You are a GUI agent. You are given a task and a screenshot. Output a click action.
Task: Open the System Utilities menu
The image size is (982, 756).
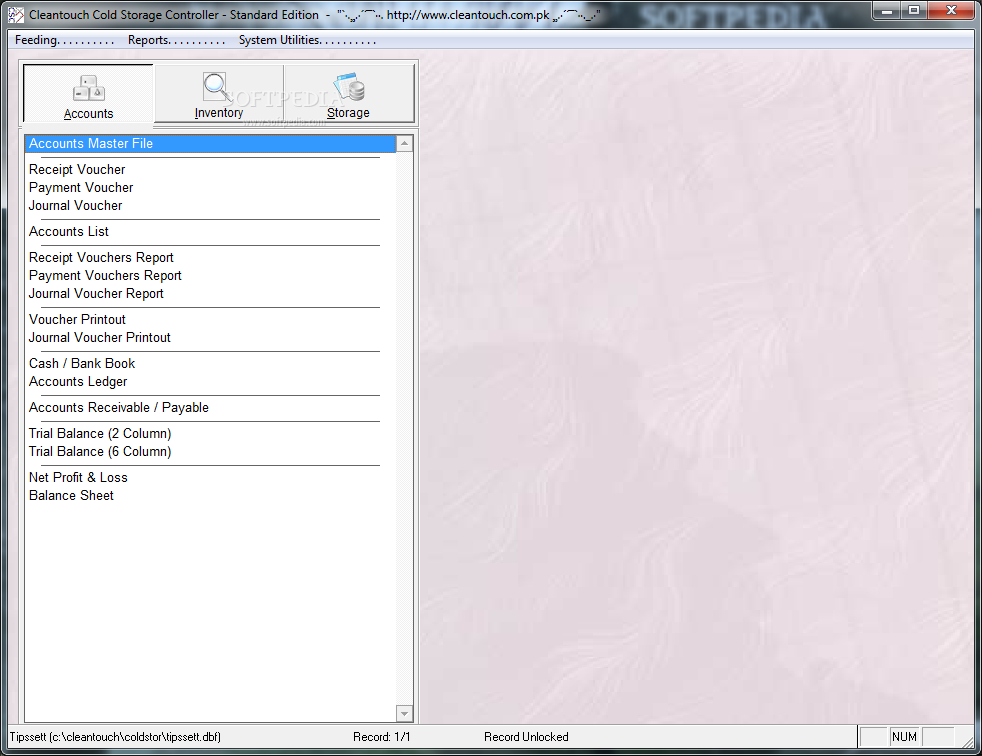[x=307, y=40]
